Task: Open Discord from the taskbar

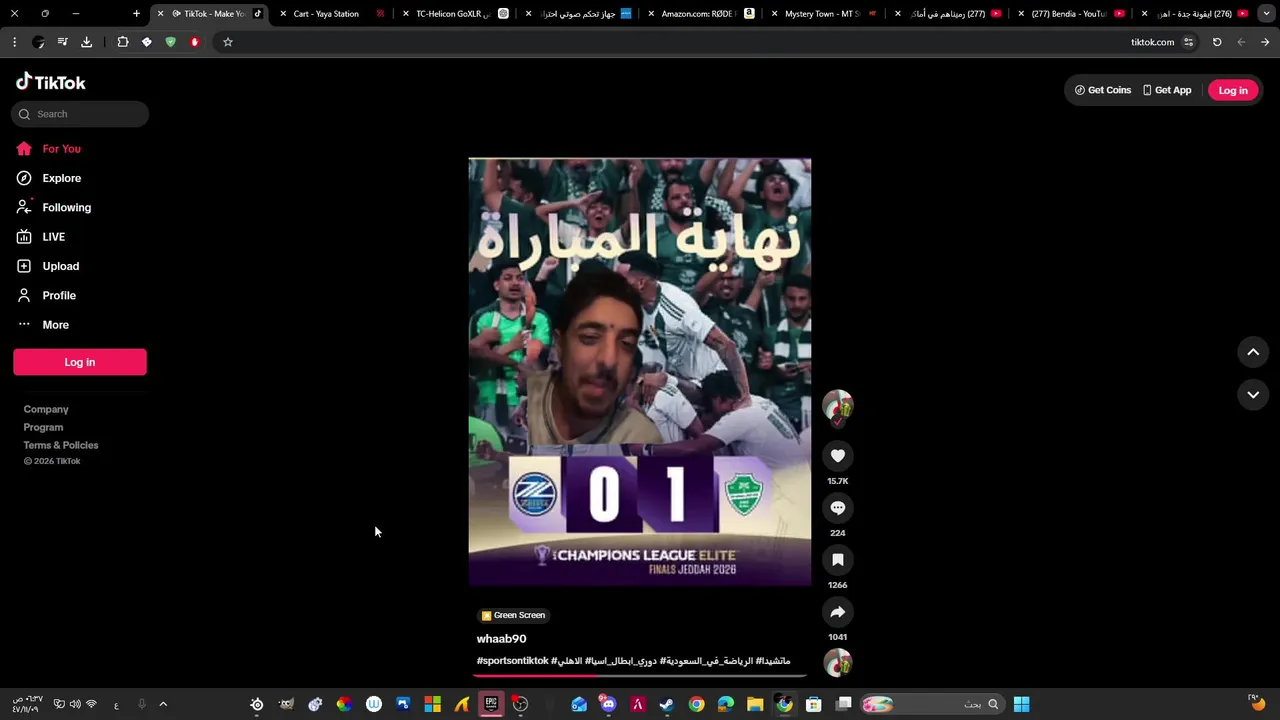Action: [x=608, y=704]
